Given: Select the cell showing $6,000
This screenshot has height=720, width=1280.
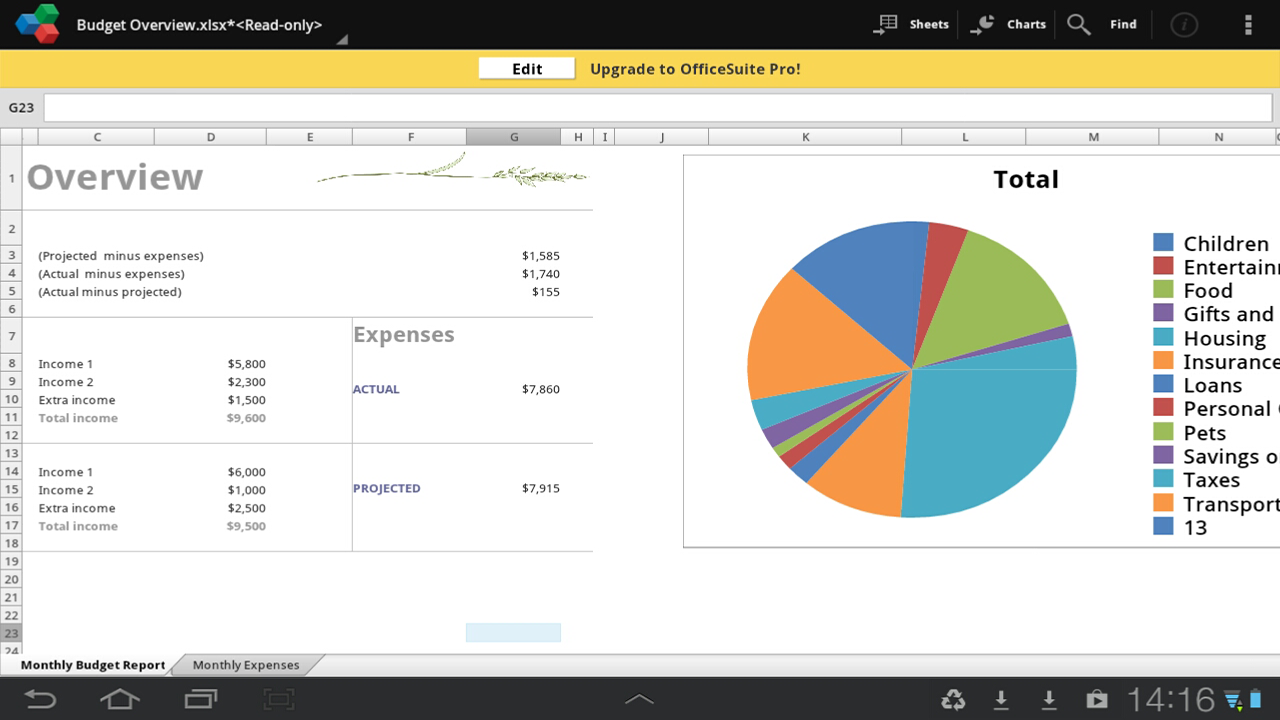Looking at the screenshot, I should point(247,472).
